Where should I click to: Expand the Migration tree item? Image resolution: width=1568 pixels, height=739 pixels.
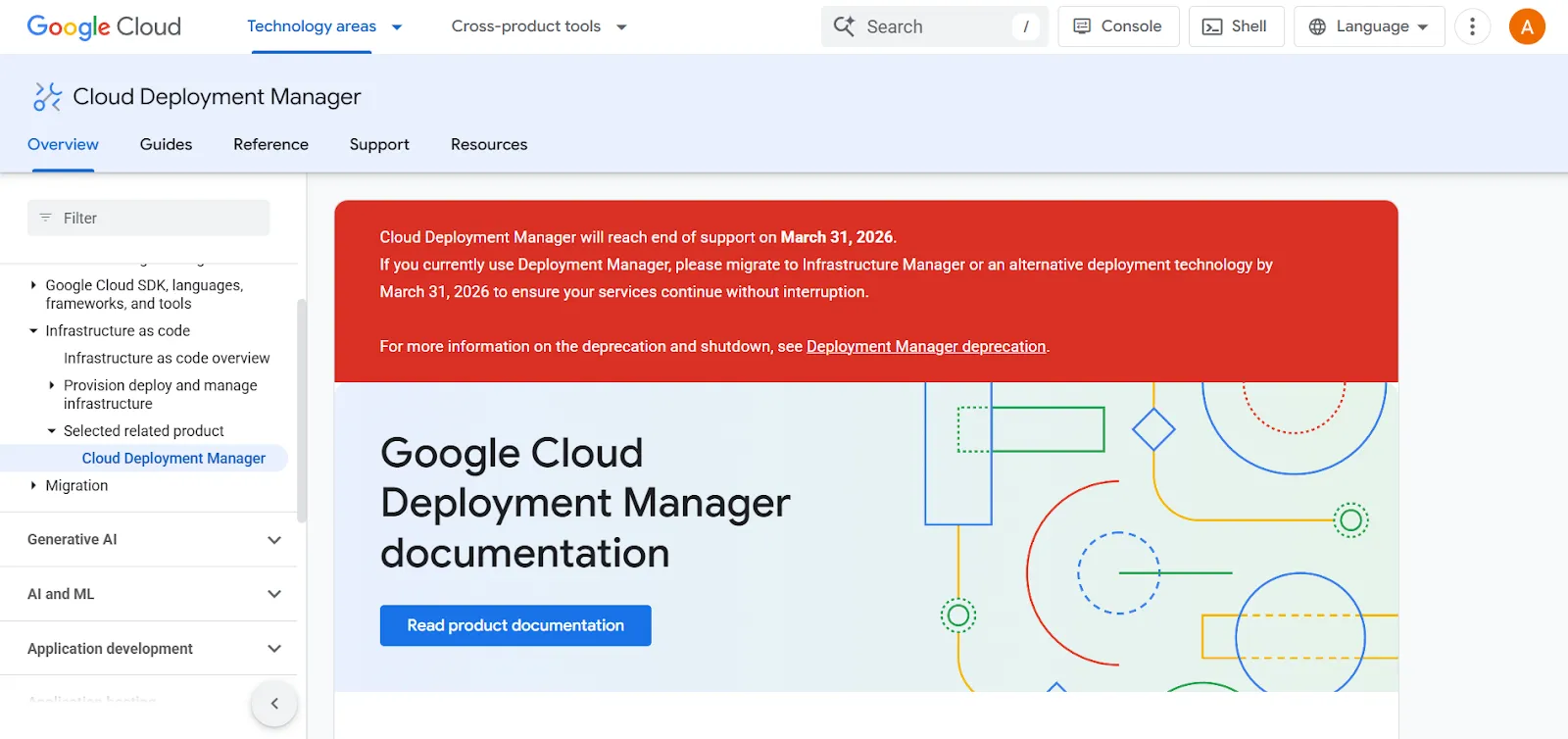pyautogui.click(x=33, y=485)
